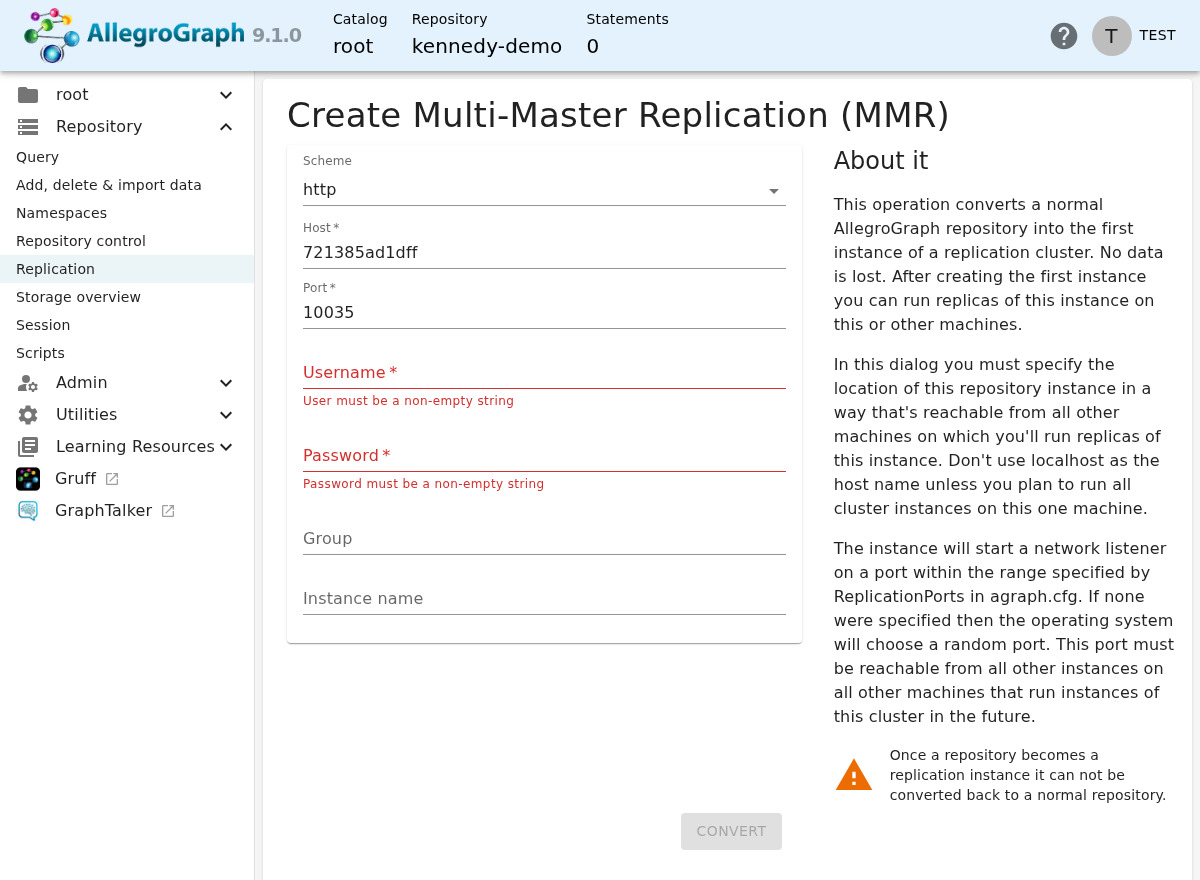This screenshot has height=880, width=1200.
Task: Select the Replication menu item
Action: tap(127, 269)
